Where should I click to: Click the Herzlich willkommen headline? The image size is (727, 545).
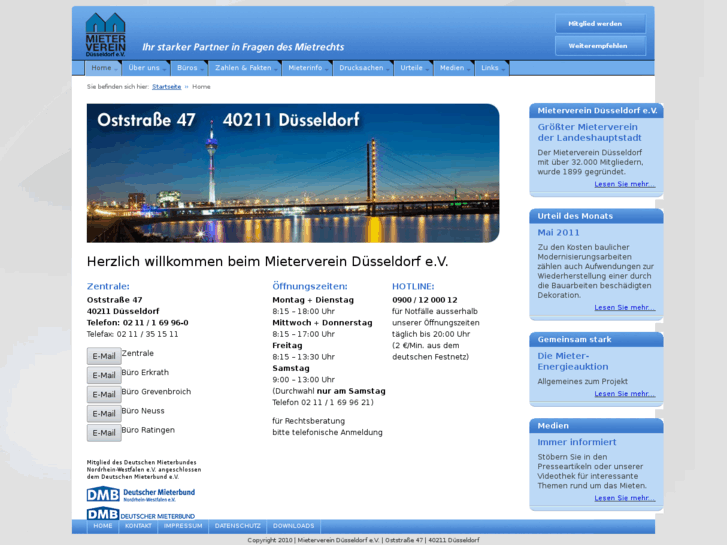(x=268, y=262)
